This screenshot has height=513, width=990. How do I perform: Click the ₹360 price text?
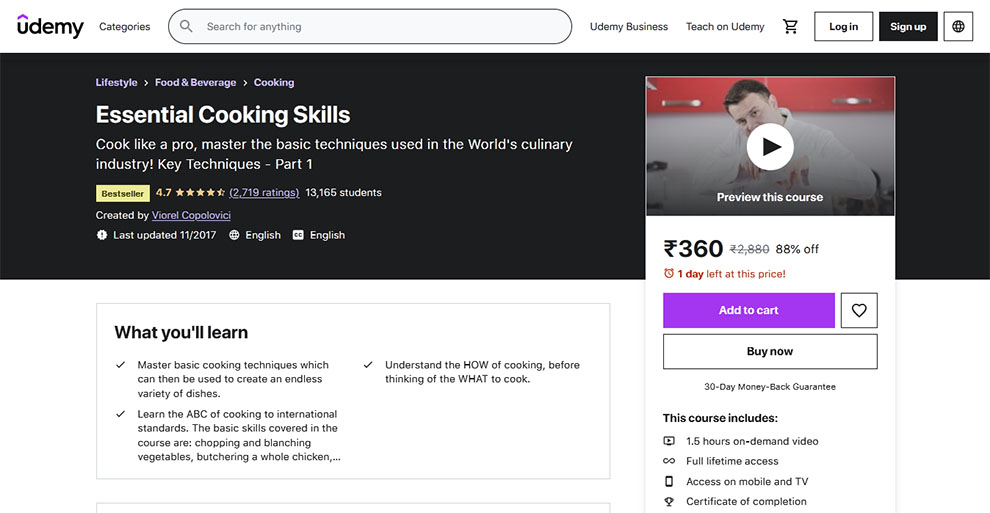pyautogui.click(x=693, y=249)
